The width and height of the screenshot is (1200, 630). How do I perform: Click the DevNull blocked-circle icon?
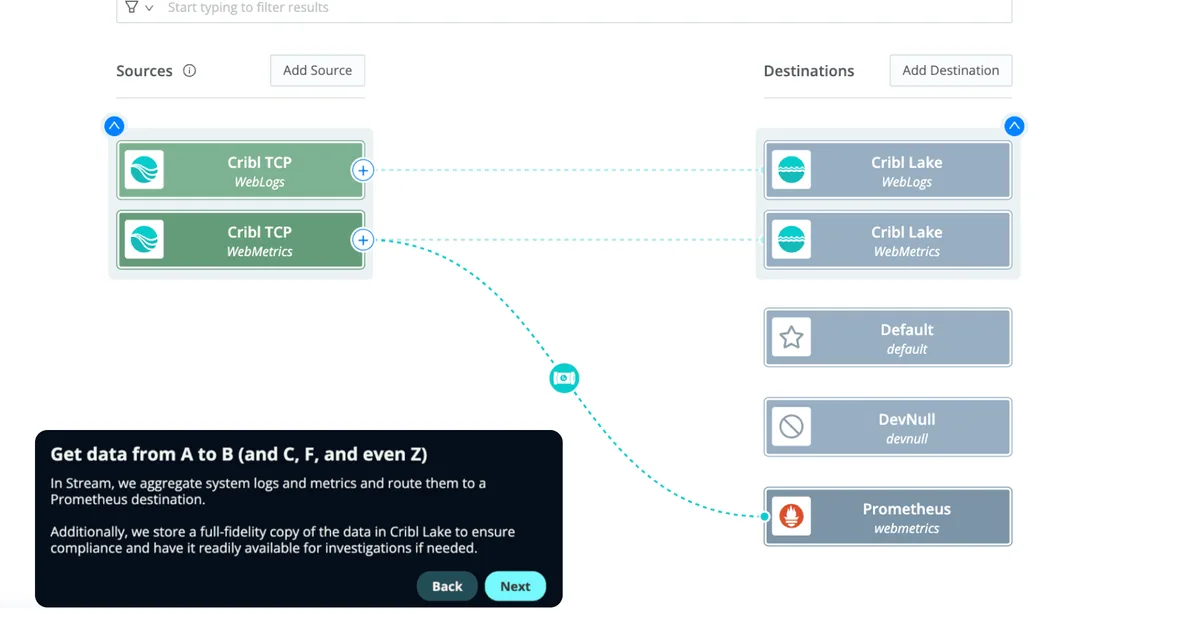791,427
